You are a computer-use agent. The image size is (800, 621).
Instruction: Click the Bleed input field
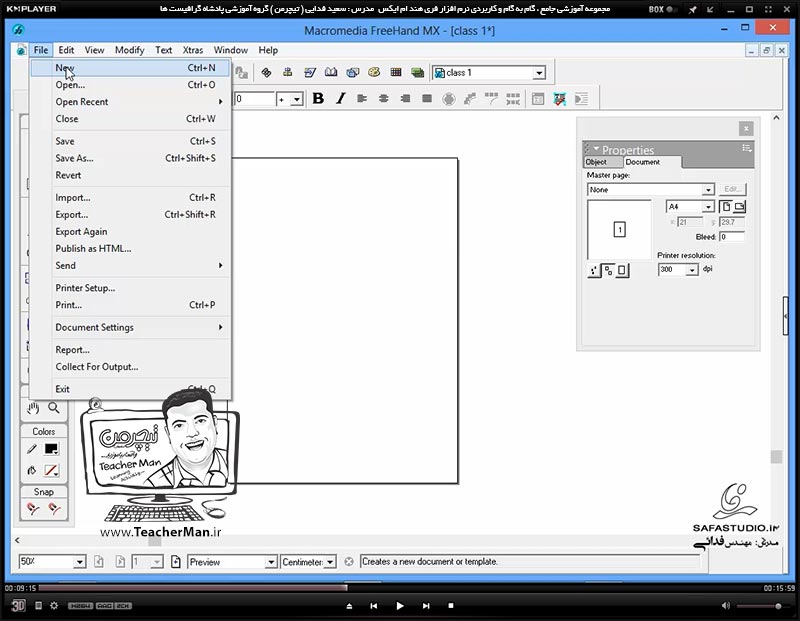(732, 237)
